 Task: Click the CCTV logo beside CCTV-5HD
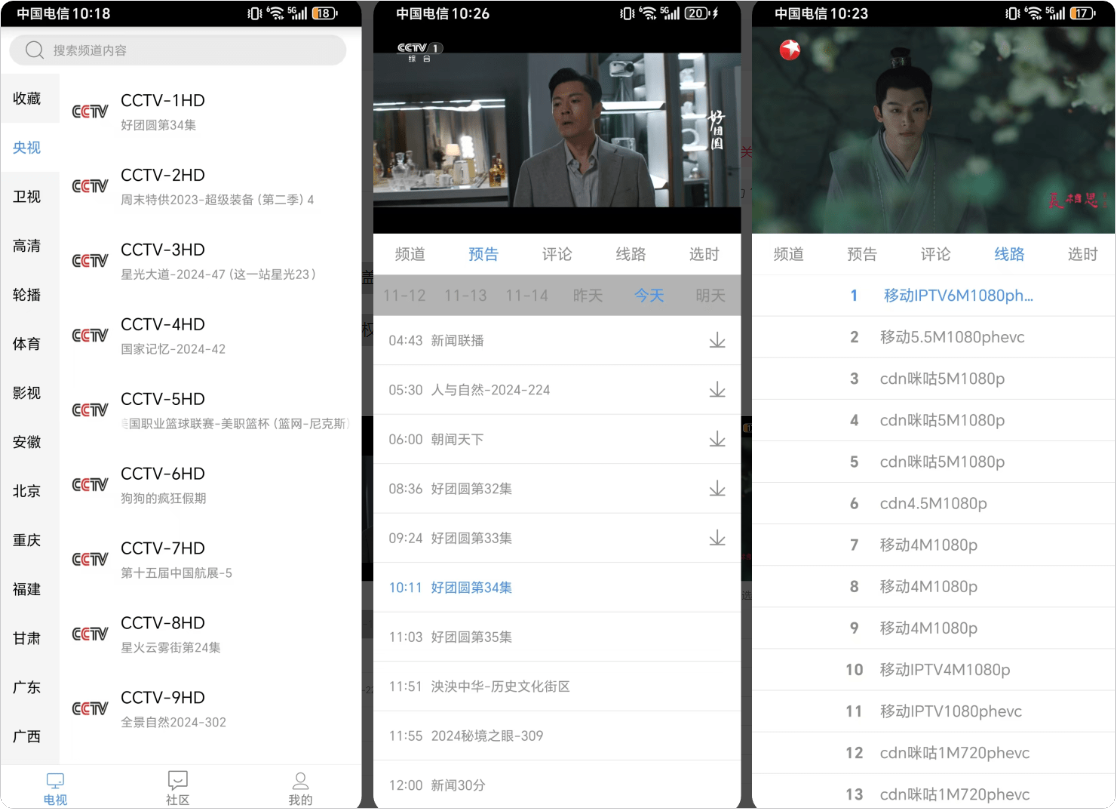pos(90,411)
